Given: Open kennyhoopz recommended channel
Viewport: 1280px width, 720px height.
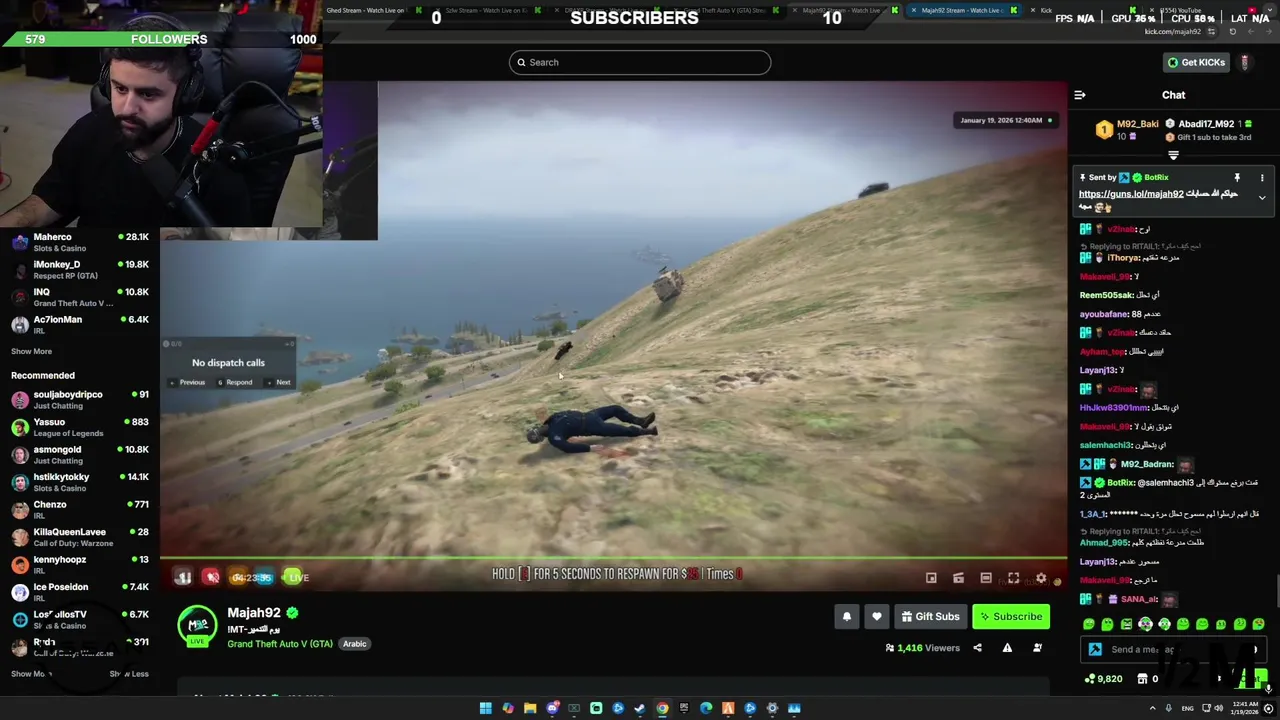Looking at the screenshot, I should pyautogui.click(x=80, y=565).
